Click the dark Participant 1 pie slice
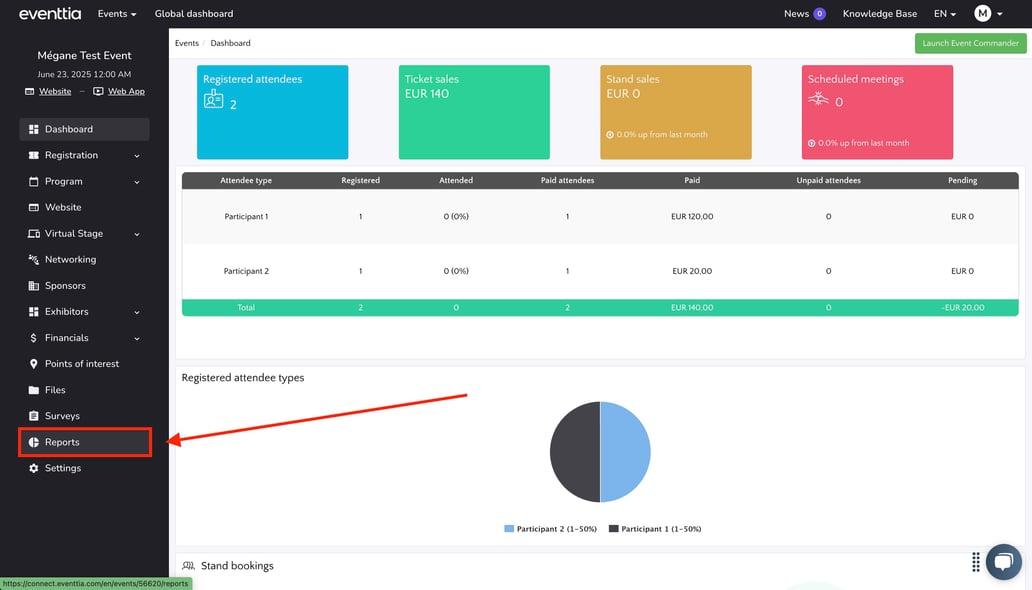 click(x=575, y=452)
